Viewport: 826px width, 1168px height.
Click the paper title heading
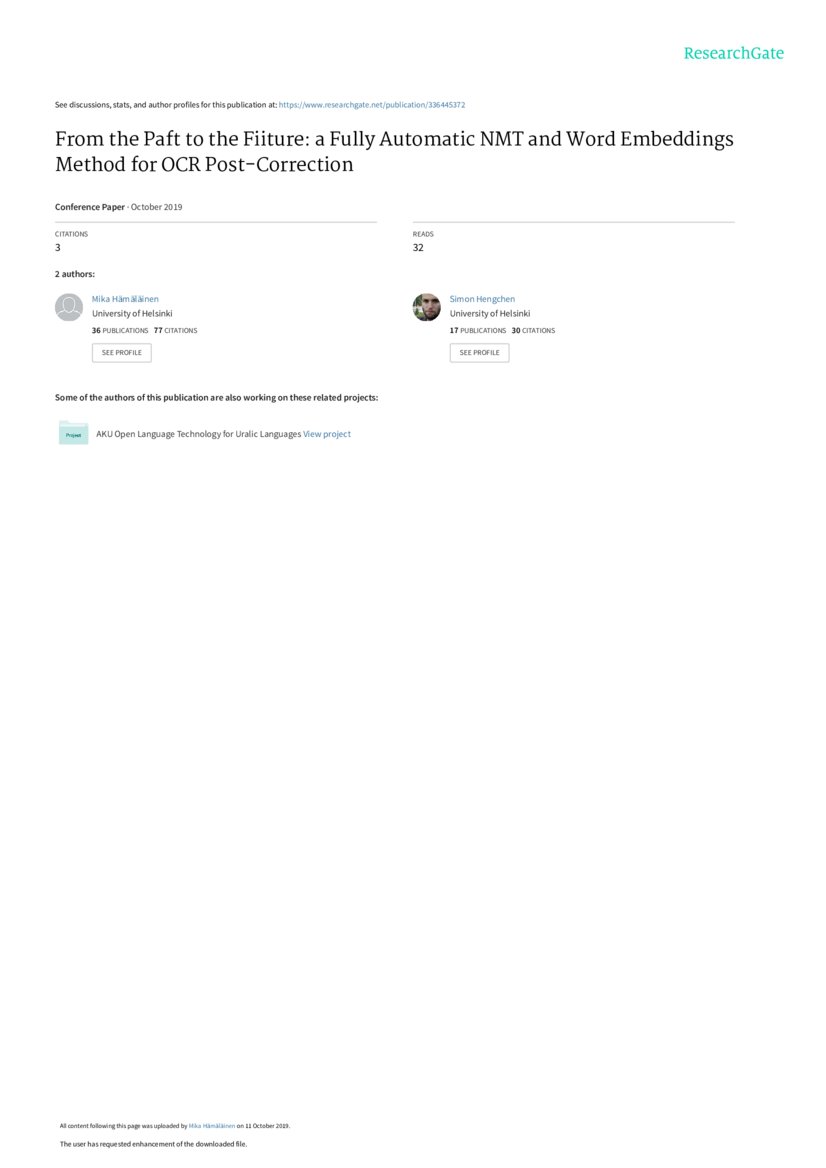coord(394,151)
